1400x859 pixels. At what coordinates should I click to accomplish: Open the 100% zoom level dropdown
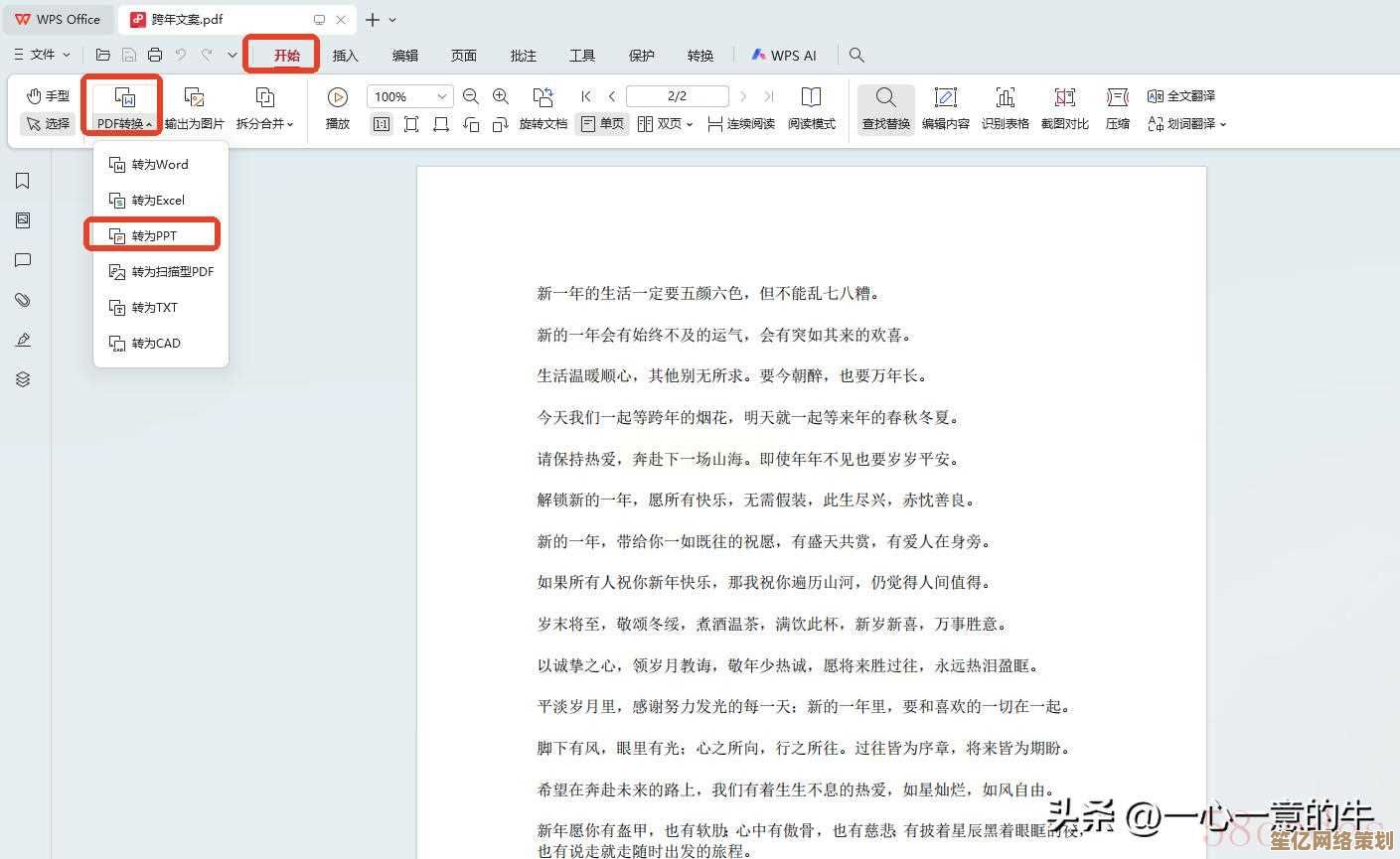[x=441, y=96]
